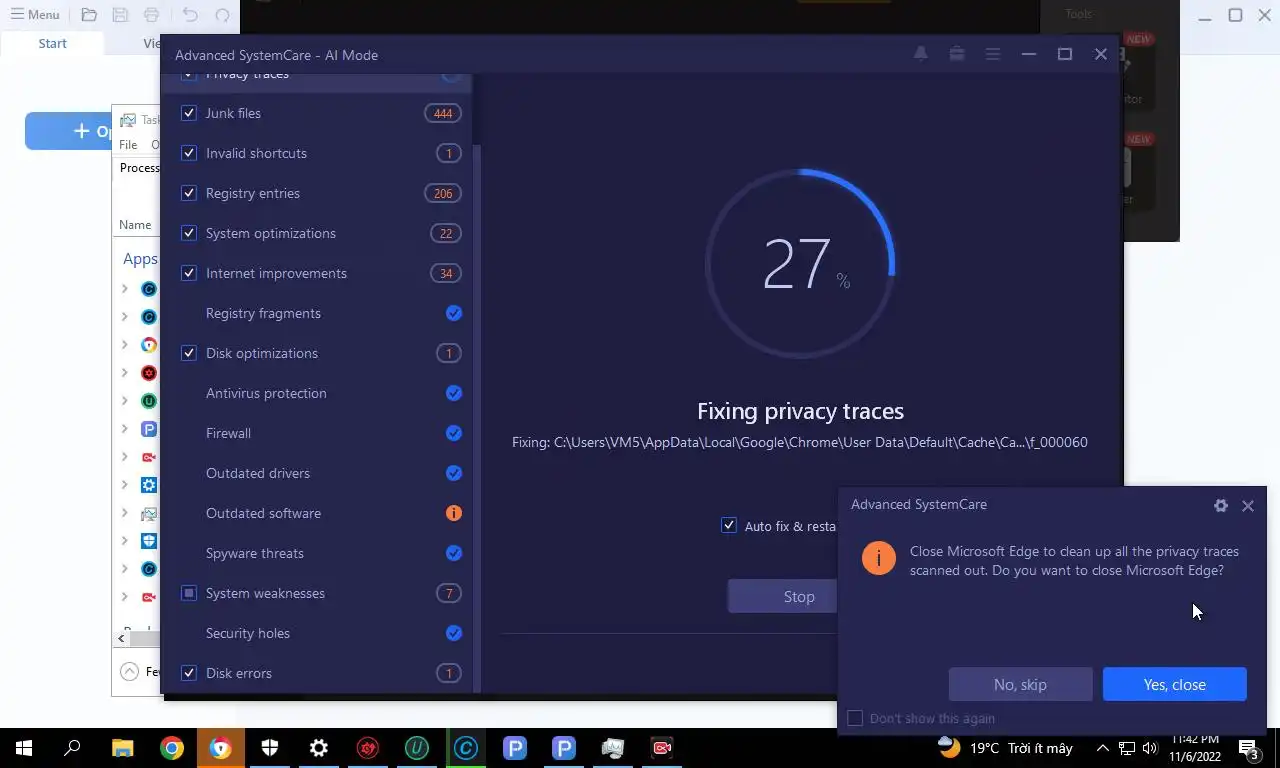Open the weather widget showing 19°C
1280x768 pixels.
coord(1005,748)
